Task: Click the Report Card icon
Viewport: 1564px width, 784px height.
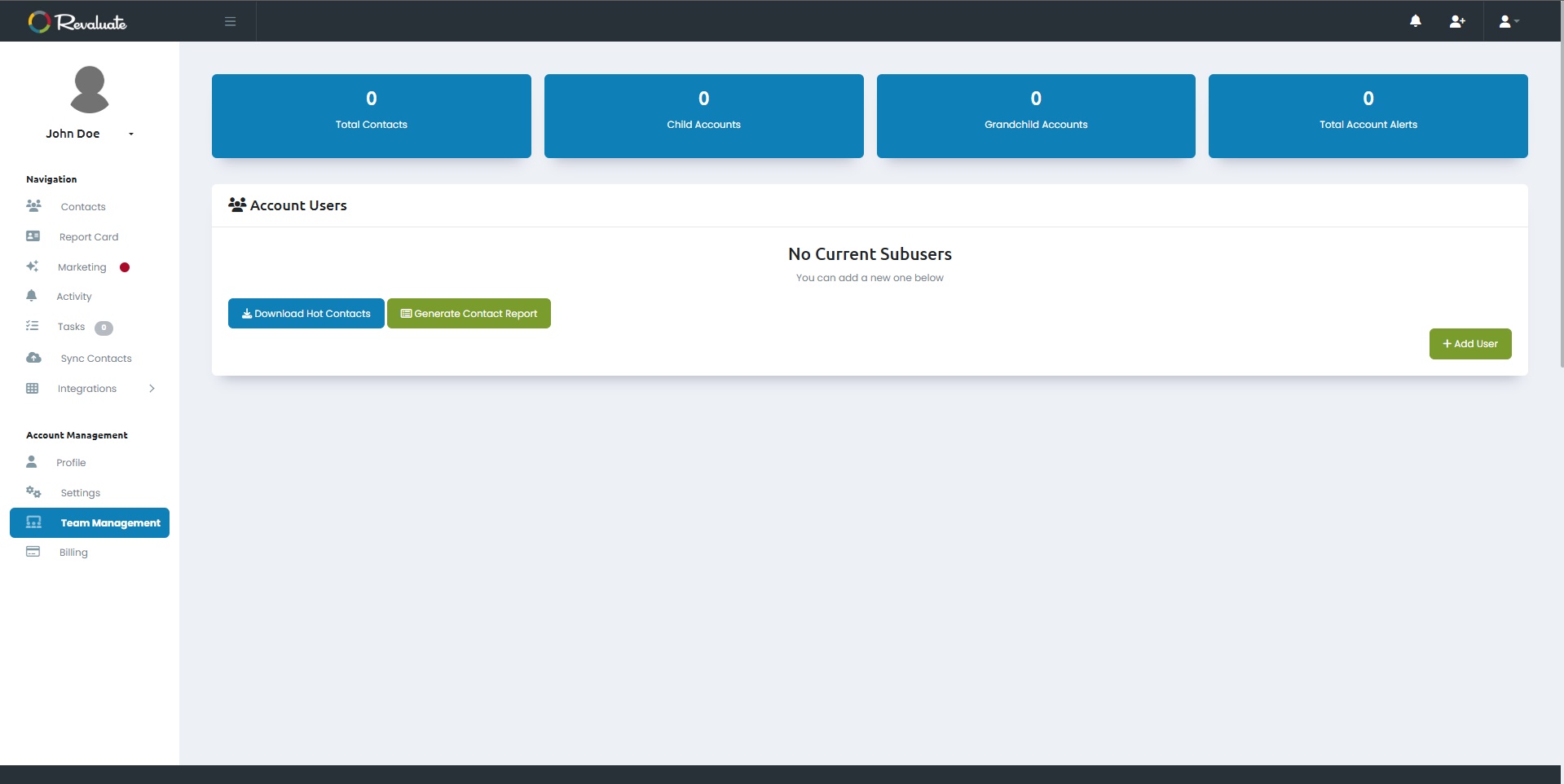Action: tap(33, 236)
